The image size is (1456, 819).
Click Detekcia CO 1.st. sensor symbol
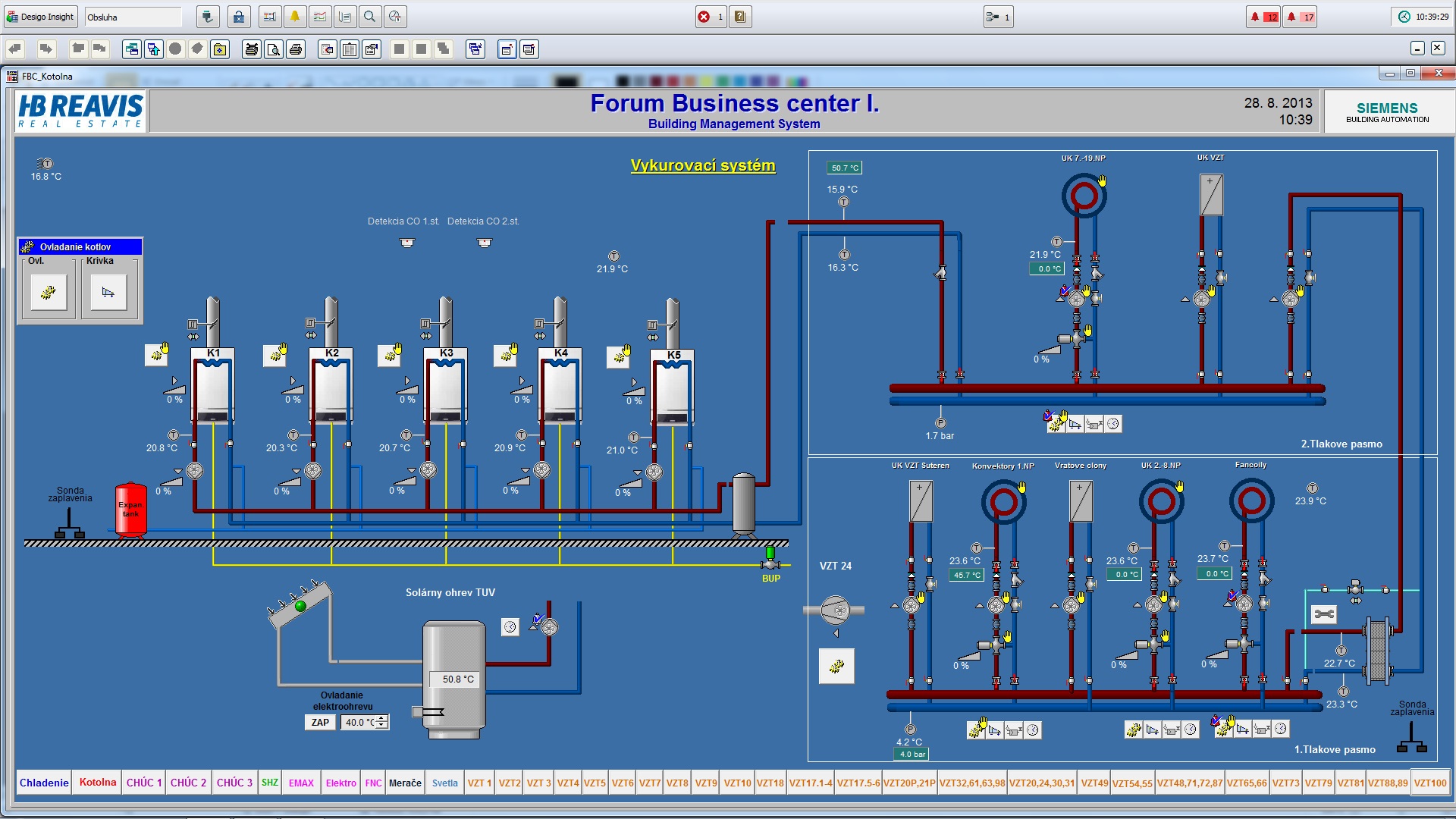(407, 243)
